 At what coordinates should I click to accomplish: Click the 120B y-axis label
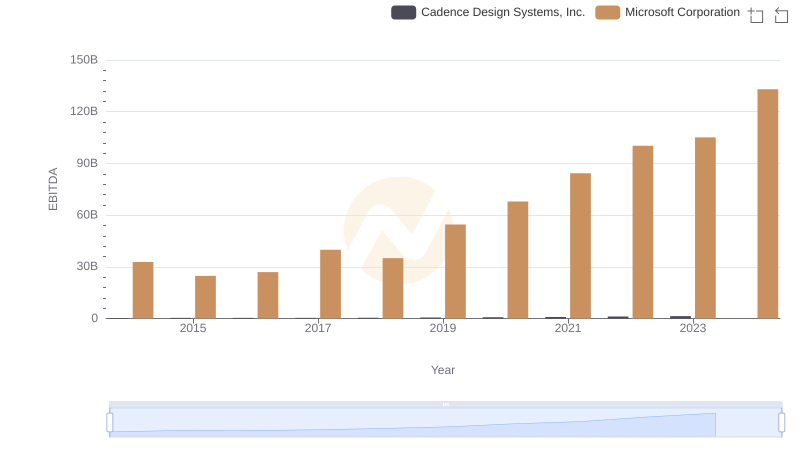tap(84, 112)
